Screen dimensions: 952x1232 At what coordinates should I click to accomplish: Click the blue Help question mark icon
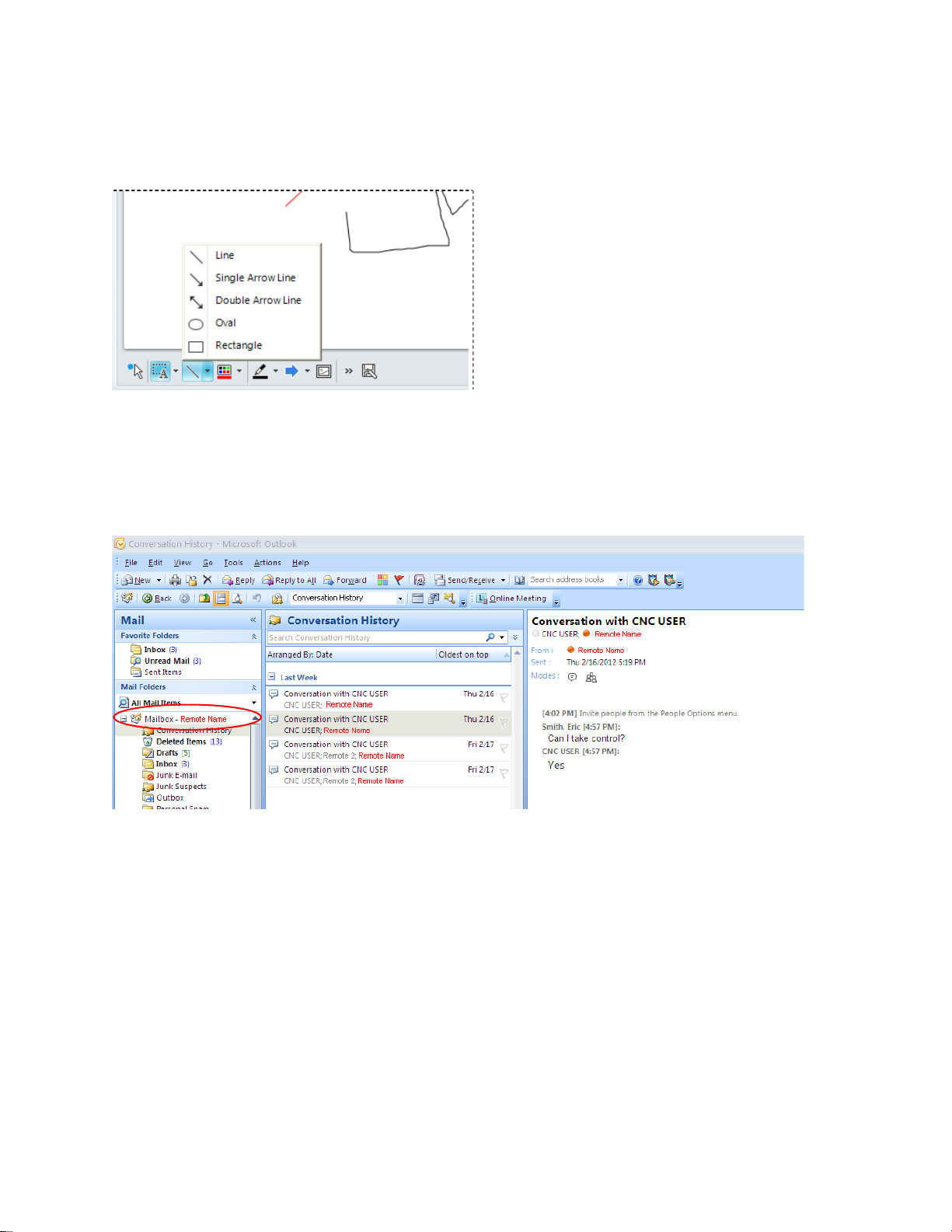638,580
